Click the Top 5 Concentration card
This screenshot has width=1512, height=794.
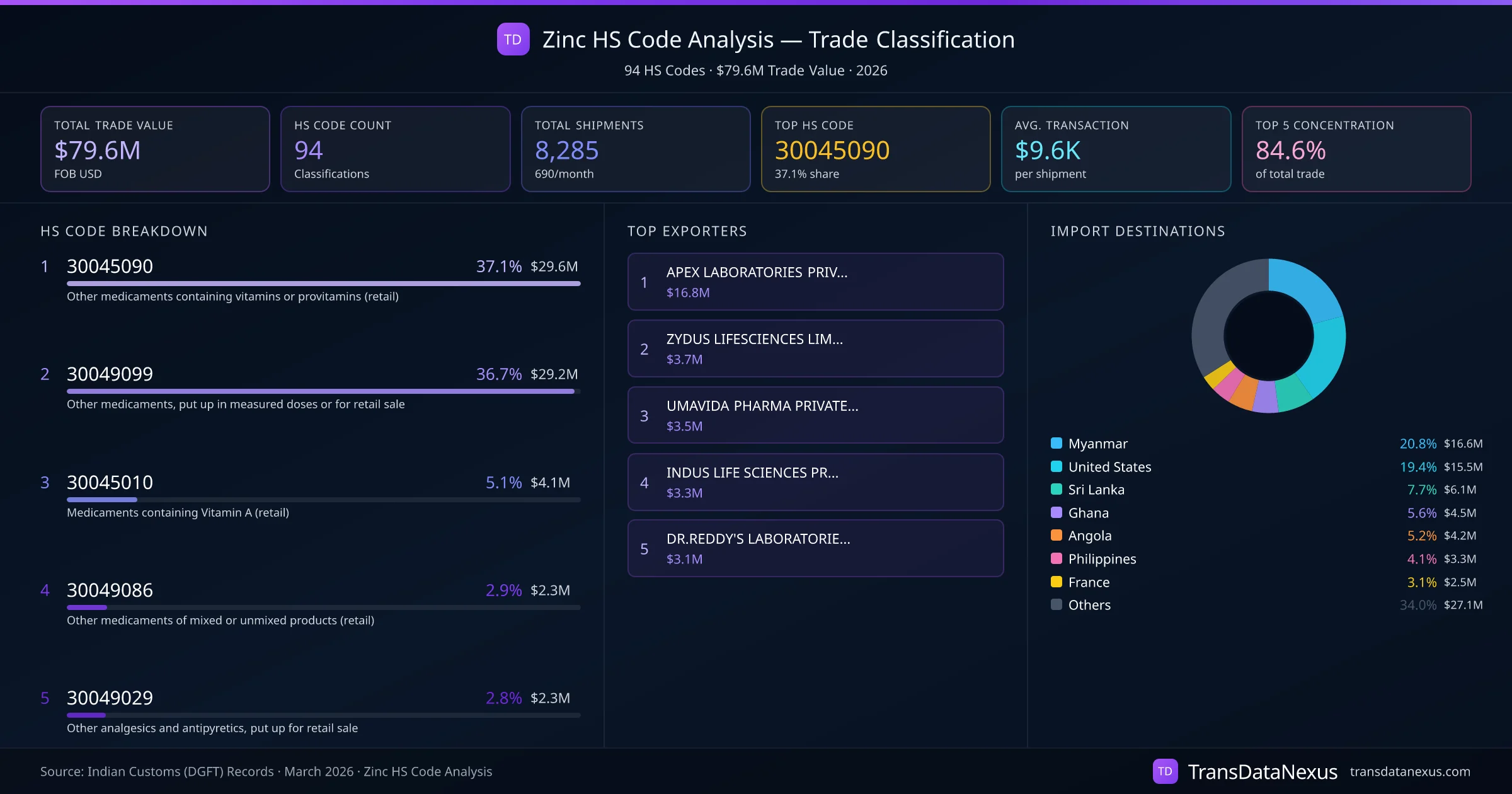click(1356, 149)
